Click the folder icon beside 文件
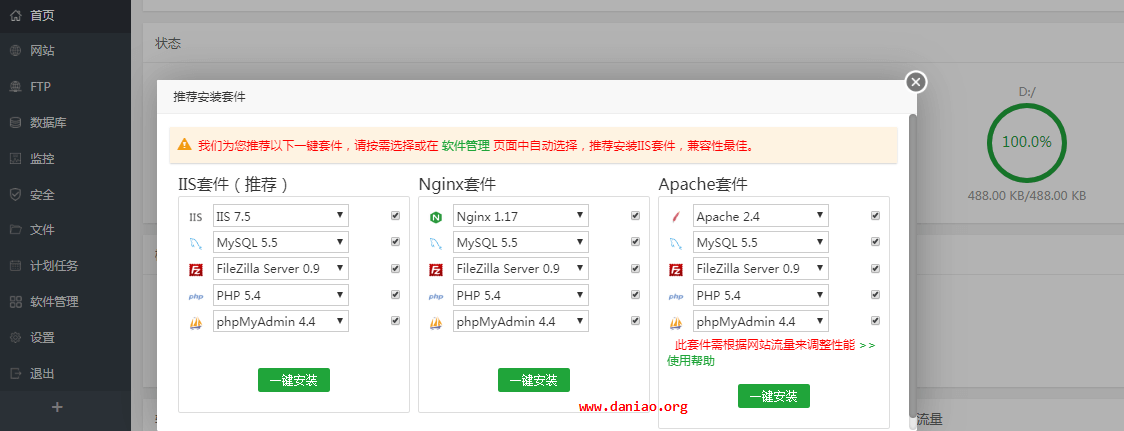The width and height of the screenshot is (1124, 431). click(x=16, y=230)
